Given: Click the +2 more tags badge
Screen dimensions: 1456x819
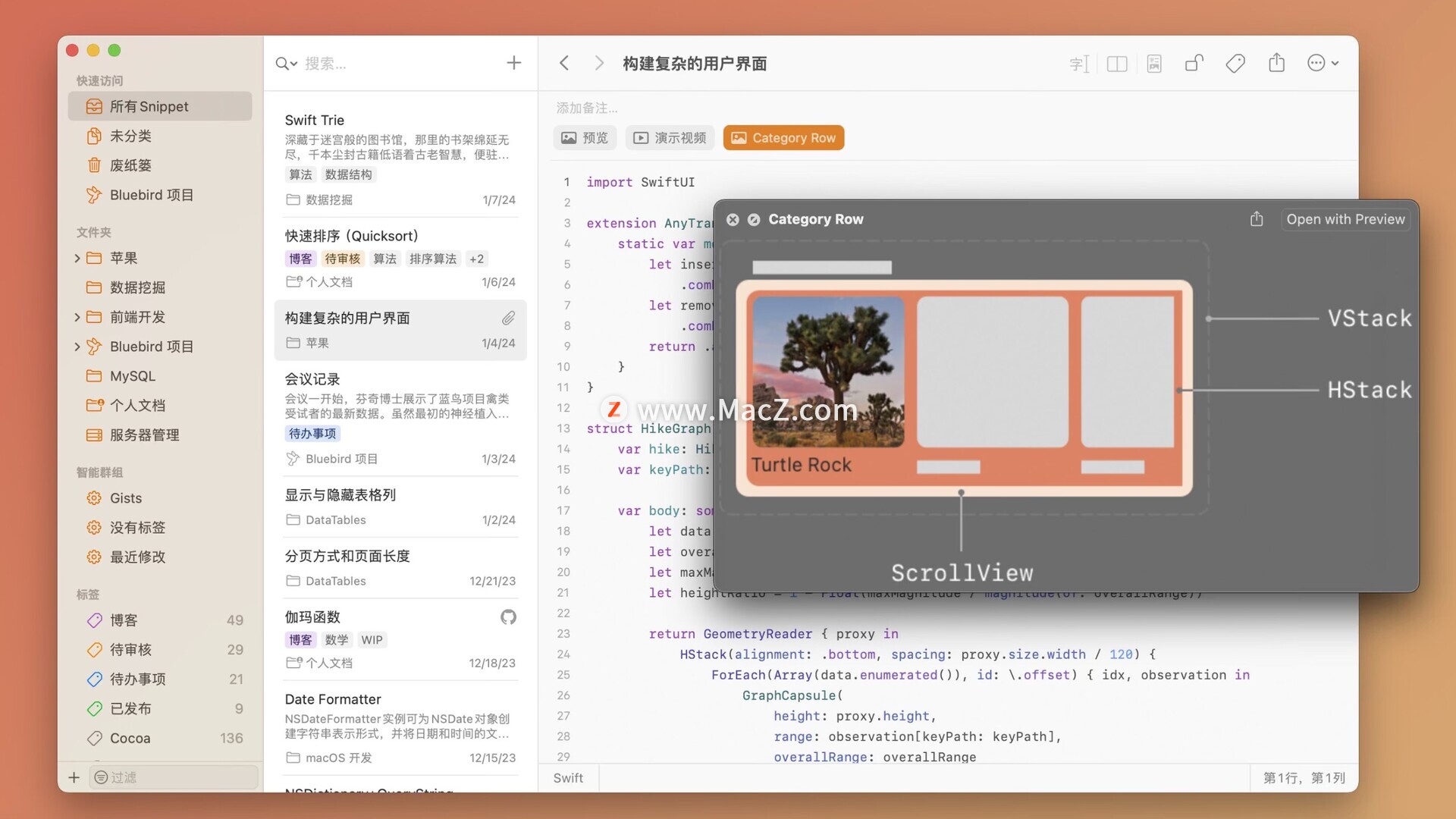Looking at the screenshot, I should click(476, 259).
